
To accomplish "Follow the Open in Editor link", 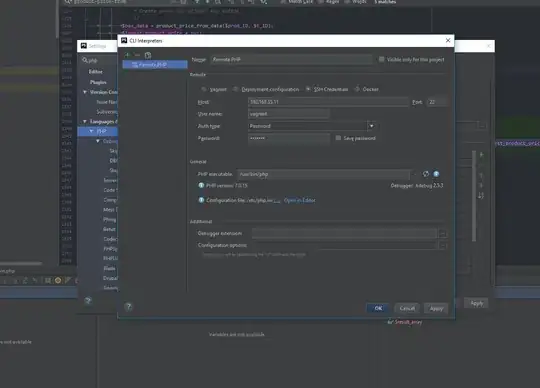I will tap(299, 200).
